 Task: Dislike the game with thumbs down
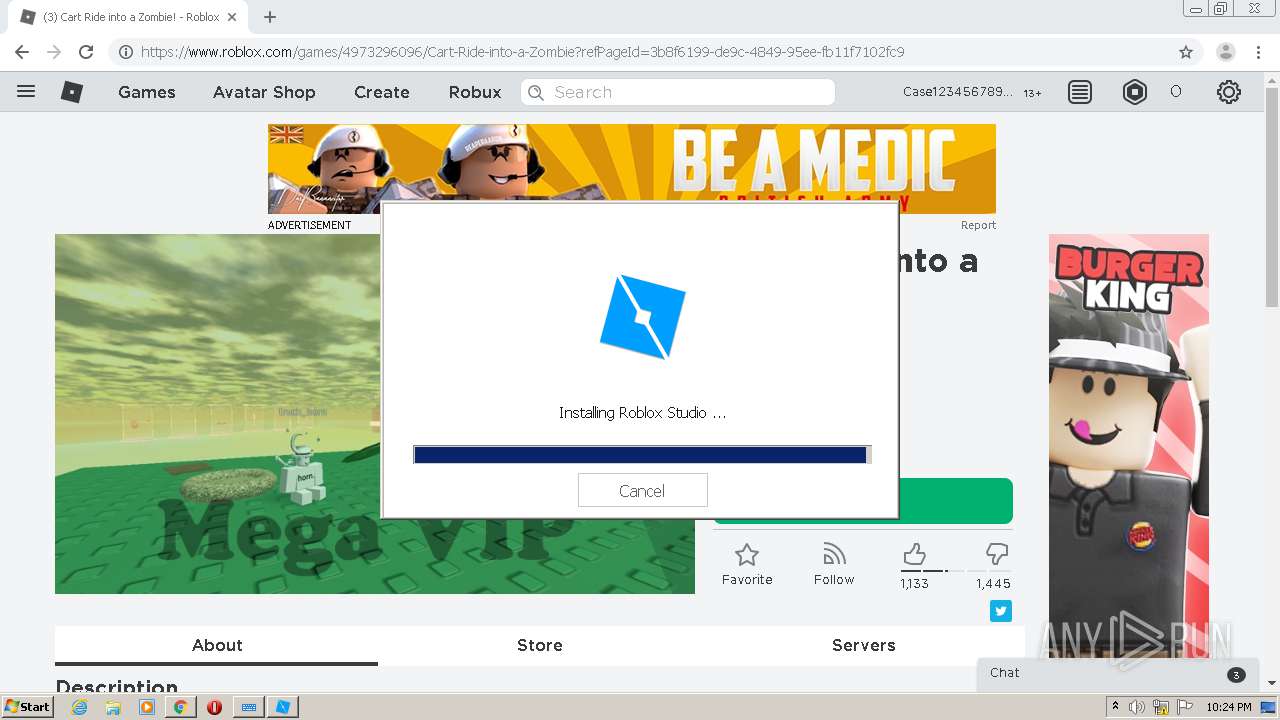[x=996, y=554]
